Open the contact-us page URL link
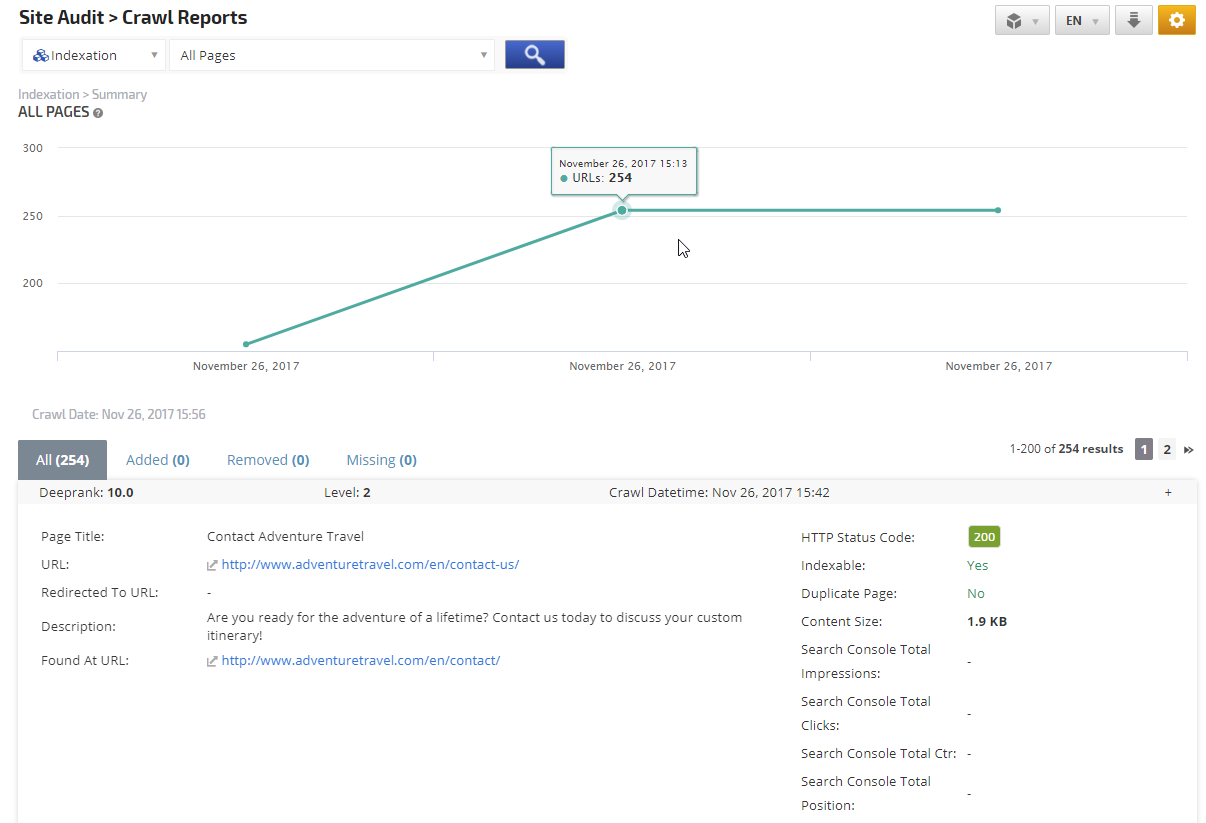This screenshot has width=1206, height=823. (x=370, y=564)
